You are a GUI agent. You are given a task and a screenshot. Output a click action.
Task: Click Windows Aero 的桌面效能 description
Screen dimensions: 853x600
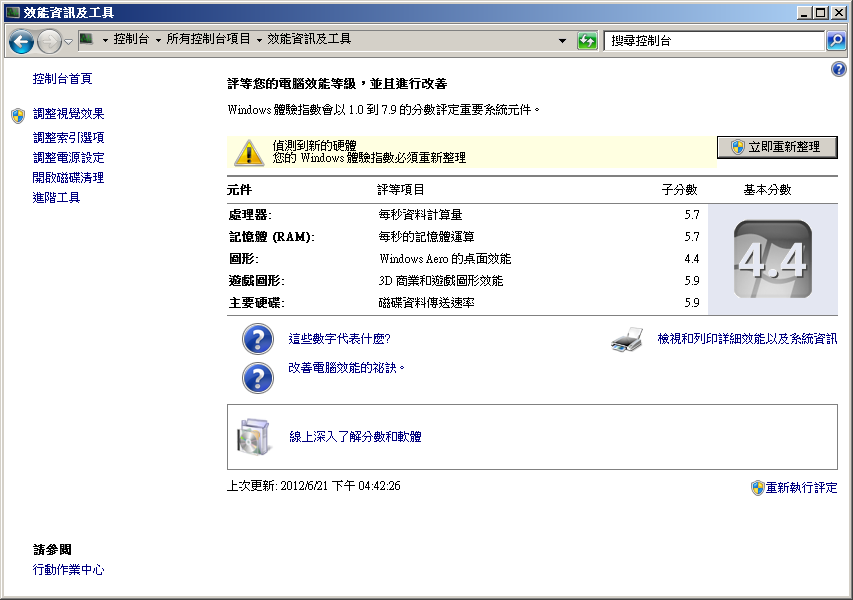click(445, 259)
